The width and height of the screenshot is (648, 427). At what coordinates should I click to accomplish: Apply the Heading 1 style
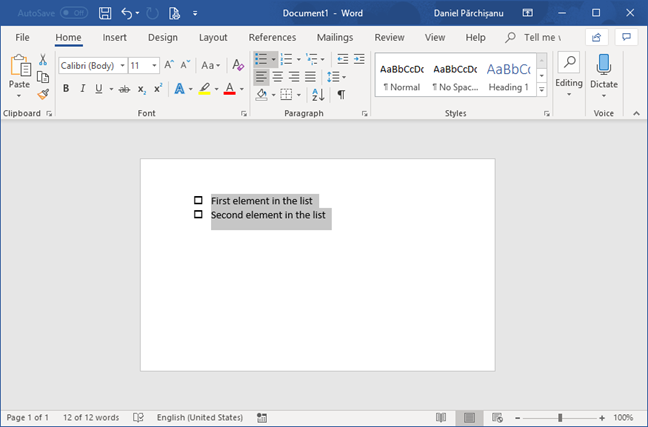click(x=509, y=77)
